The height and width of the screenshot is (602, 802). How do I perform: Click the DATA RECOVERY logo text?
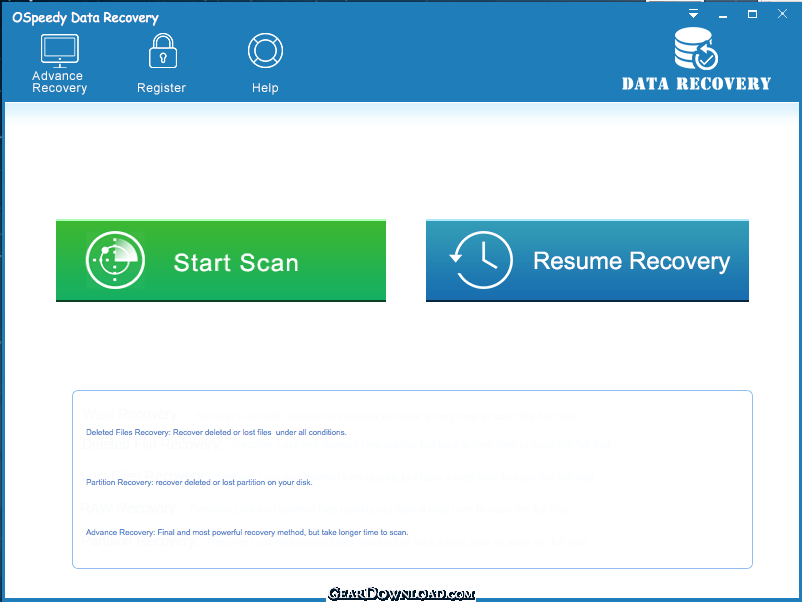(696, 84)
